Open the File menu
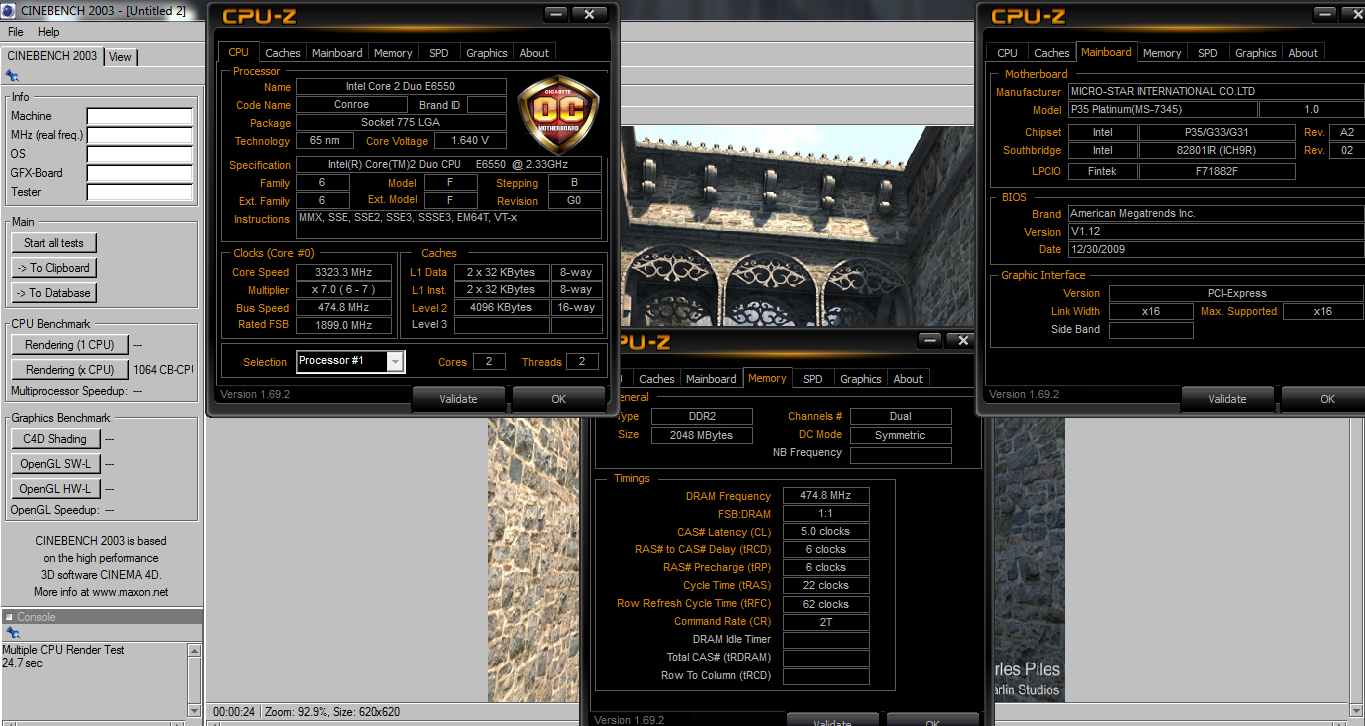This screenshot has width=1365, height=726. [16, 32]
